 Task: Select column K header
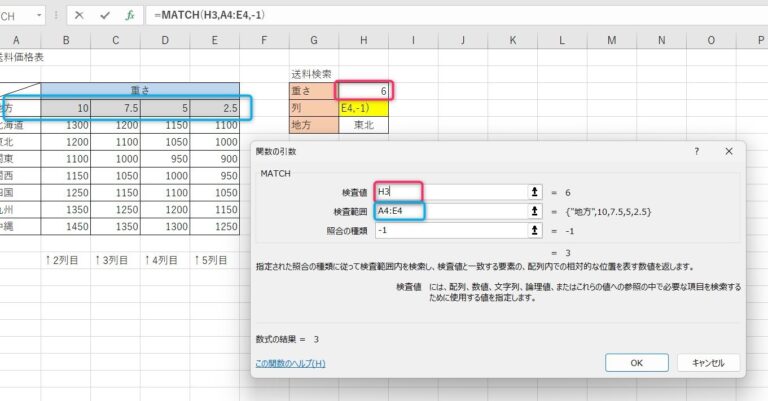pos(512,41)
